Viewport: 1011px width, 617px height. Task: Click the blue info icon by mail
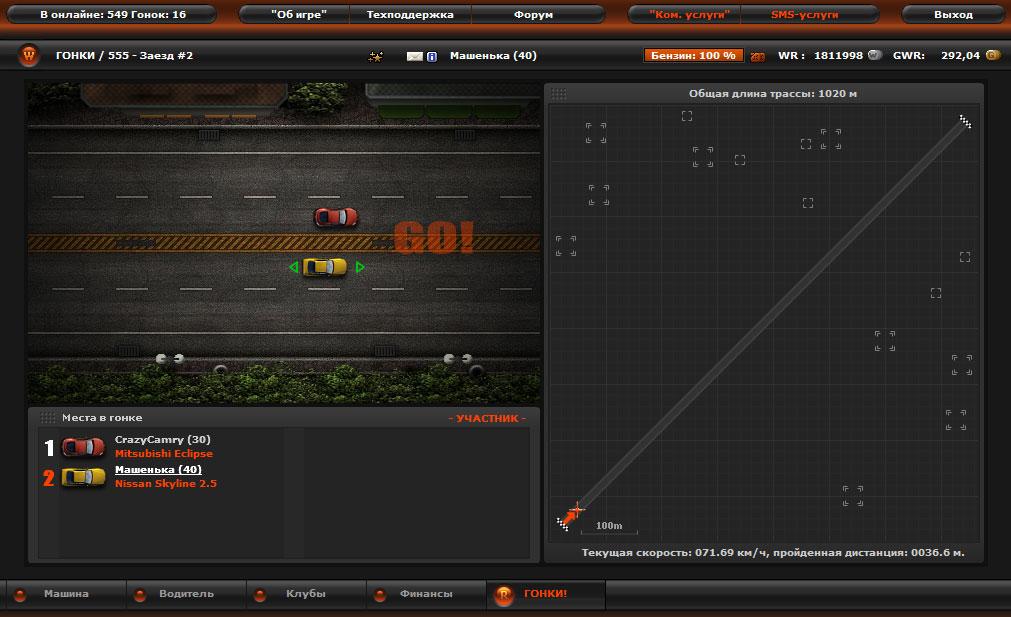tap(431, 57)
